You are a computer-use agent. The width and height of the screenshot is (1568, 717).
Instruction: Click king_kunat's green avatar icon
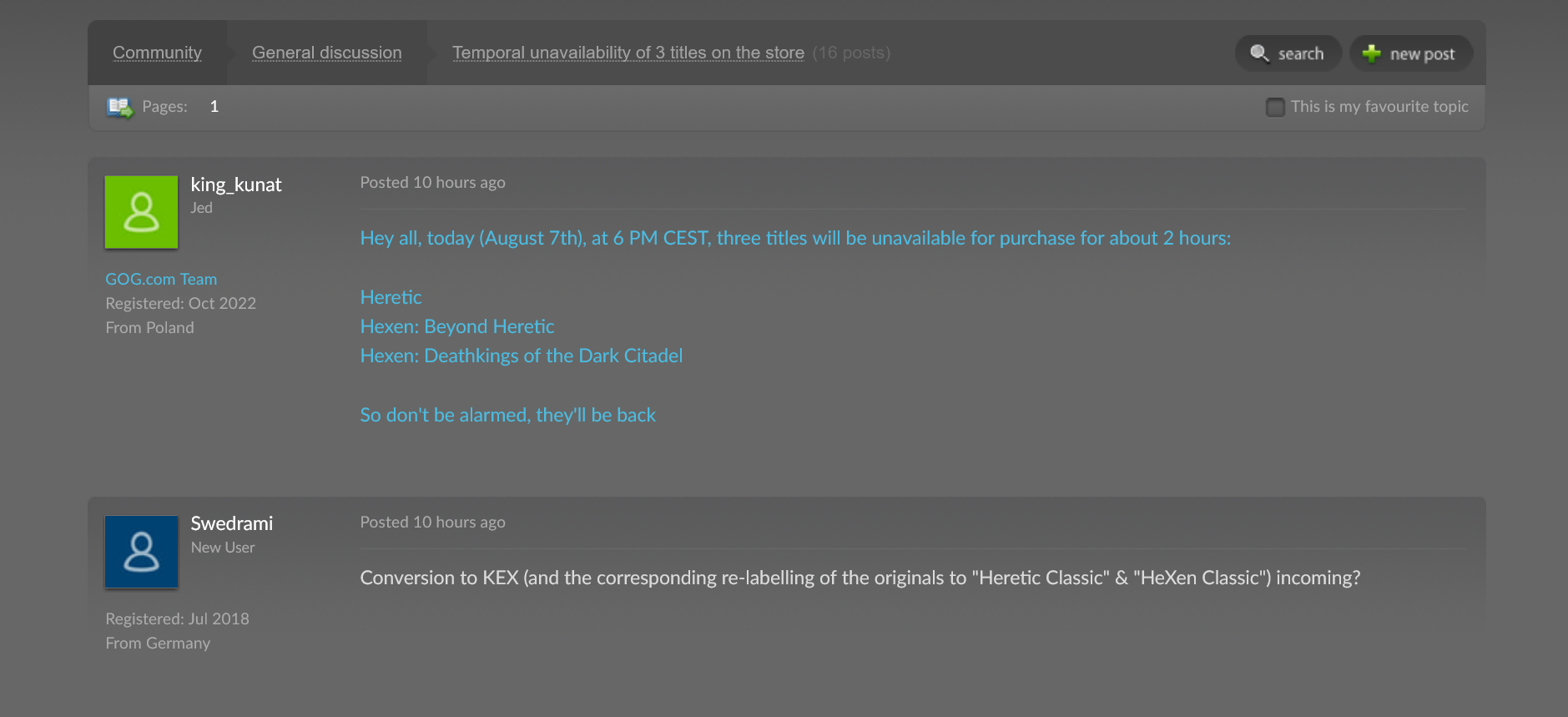click(140, 212)
